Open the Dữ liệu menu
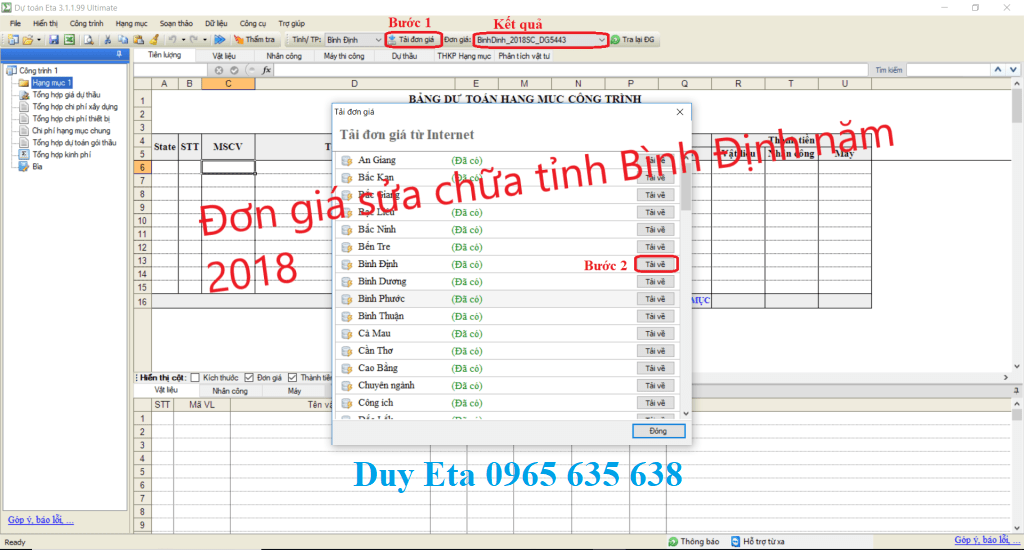 click(216, 24)
